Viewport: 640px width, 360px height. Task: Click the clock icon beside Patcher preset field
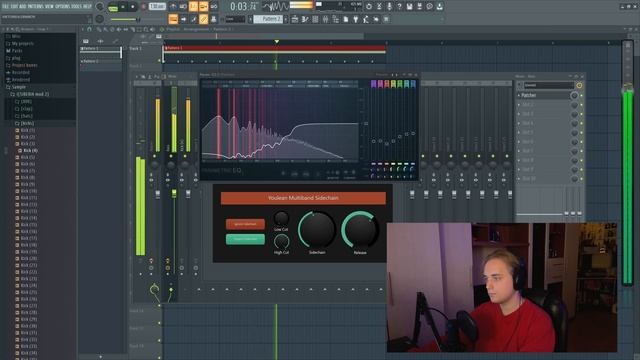click(579, 85)
